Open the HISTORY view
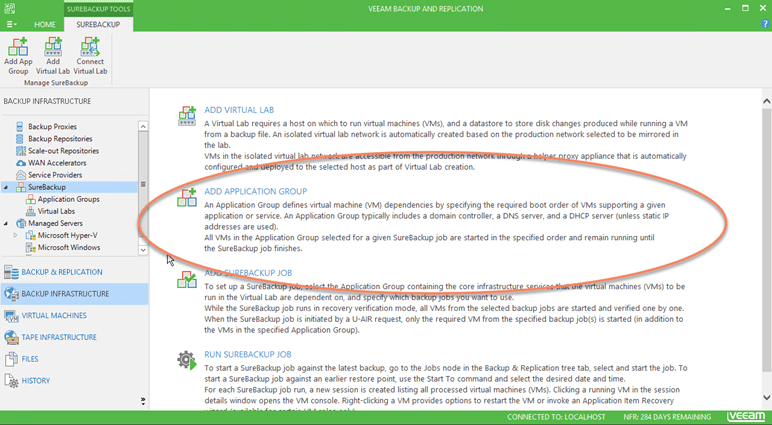This screenshot has width=772, height=425. (74, 381)
